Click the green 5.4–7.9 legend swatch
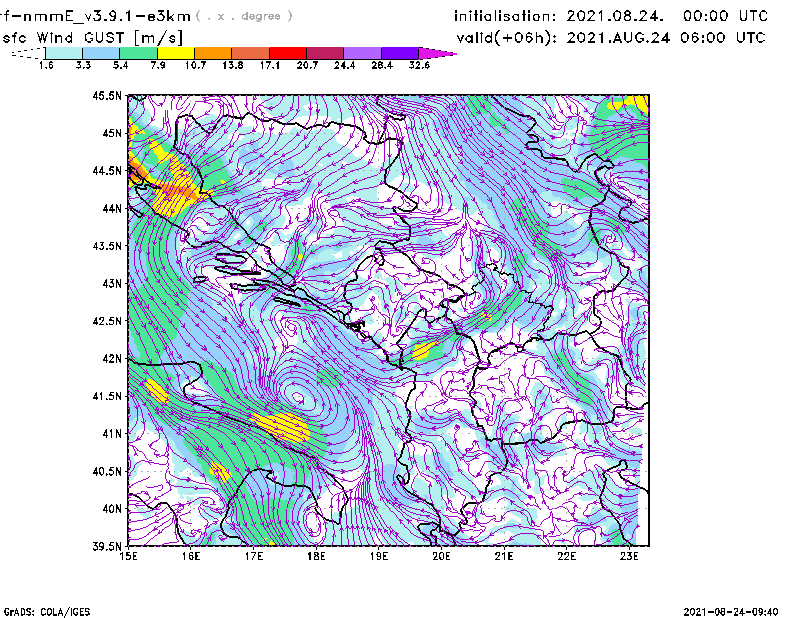800x618 pixels. [x=138, y=53]
